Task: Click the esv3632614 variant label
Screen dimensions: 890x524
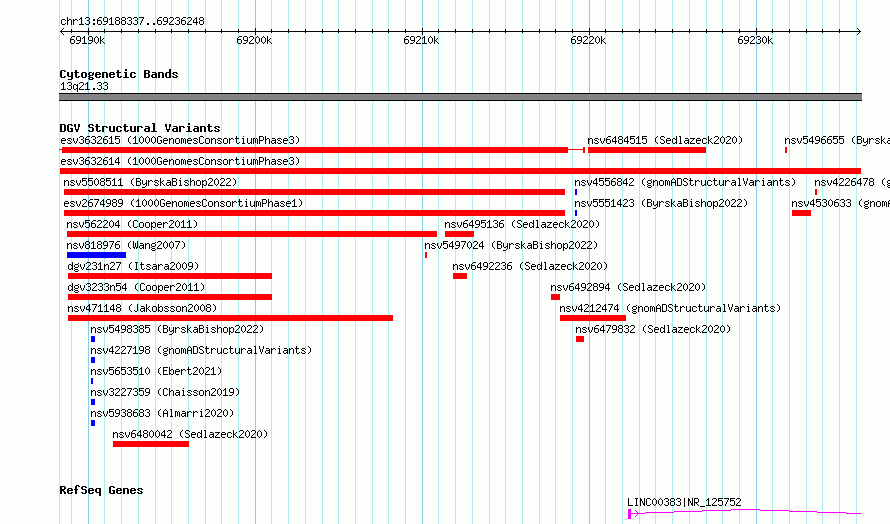Action: [x=180, y=161]
